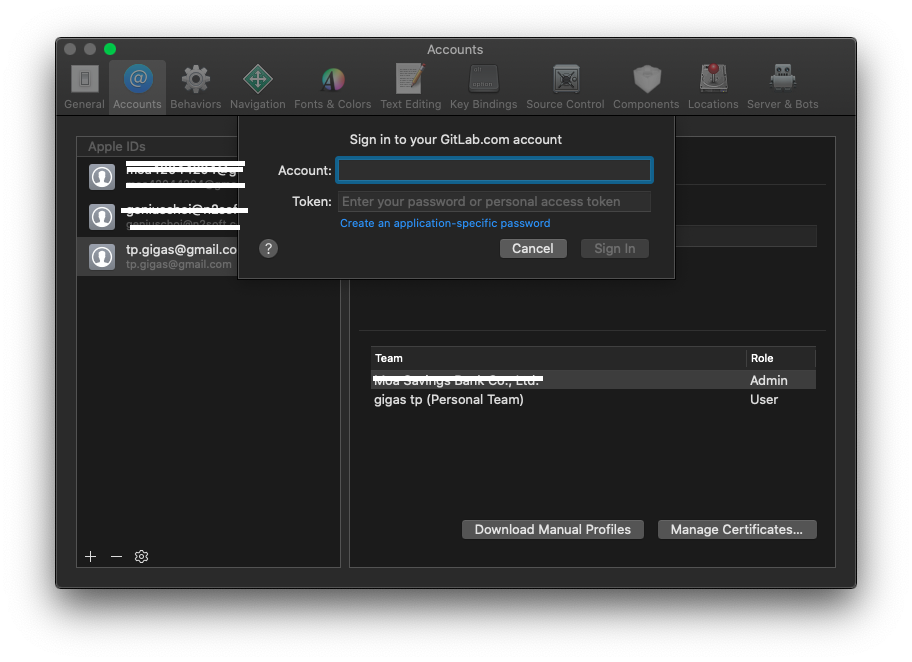Image resolution: width=912 pixels, height=662 pixels.
Task: Open Server & Bots preferences
Action: coord(782,87)
